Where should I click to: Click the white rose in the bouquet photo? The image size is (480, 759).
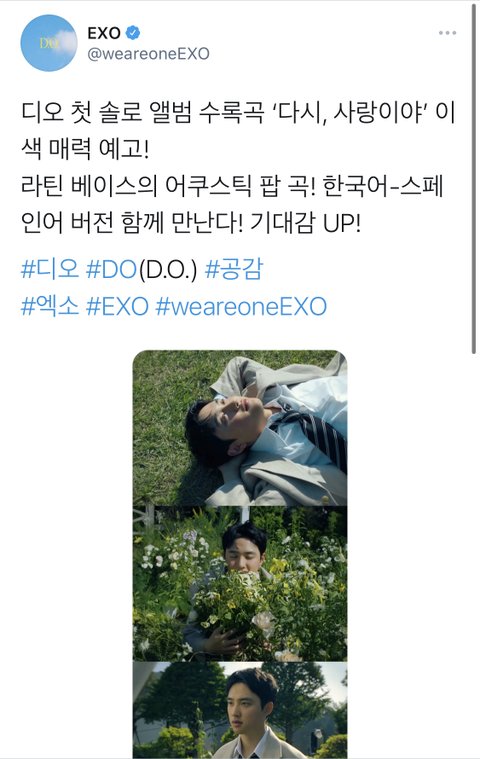pyautogui.click(x=265, y=620)
